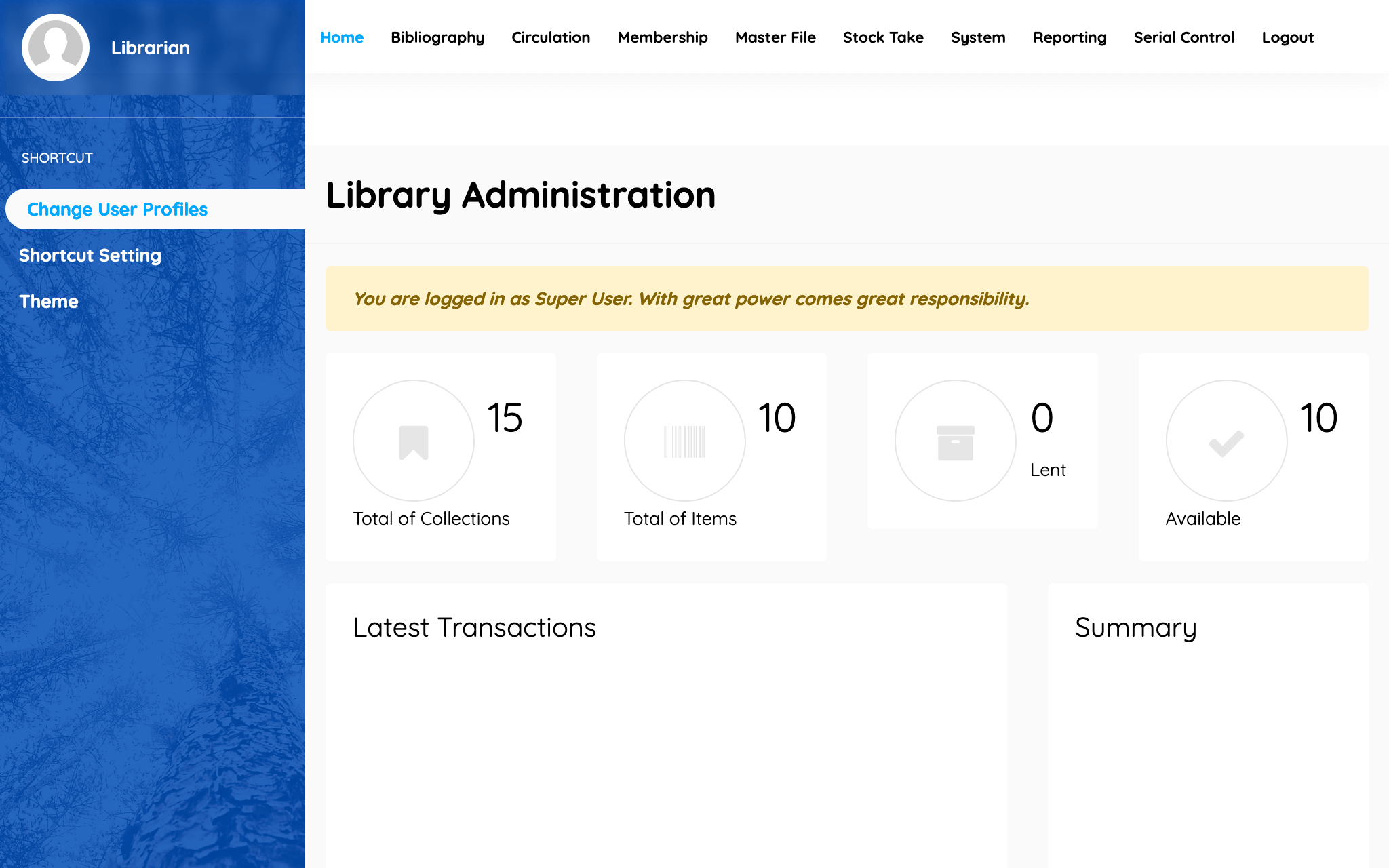
Task: Click the Home navigation link
Action: coord(342,37)
